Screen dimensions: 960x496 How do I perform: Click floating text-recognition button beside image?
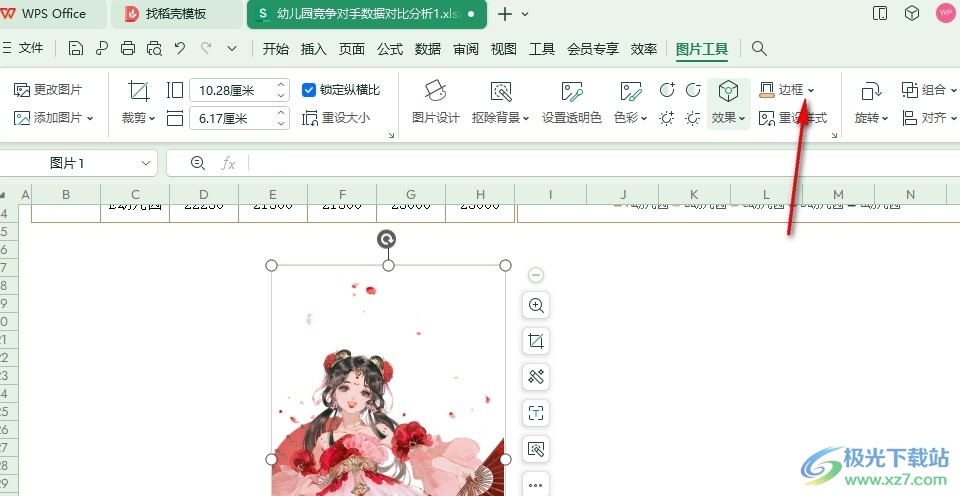pyautogui.click(x=536, y=413)
